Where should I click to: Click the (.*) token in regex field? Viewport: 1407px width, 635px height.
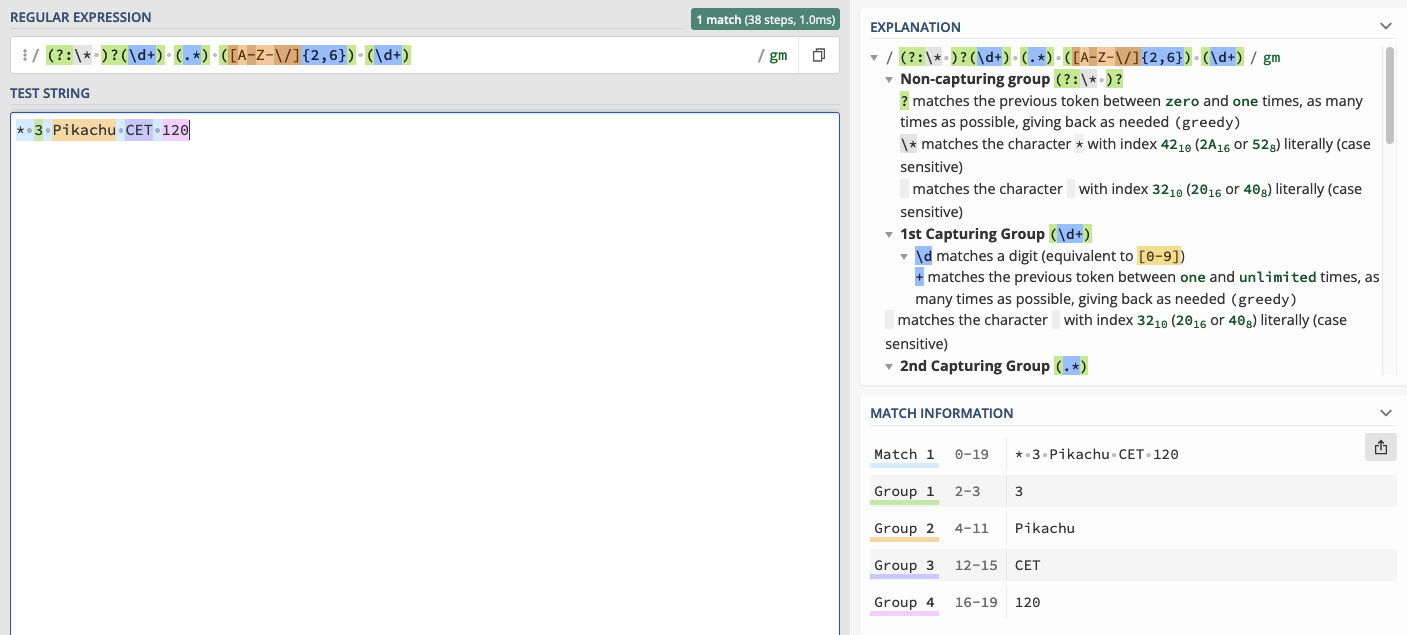point(191,56)
